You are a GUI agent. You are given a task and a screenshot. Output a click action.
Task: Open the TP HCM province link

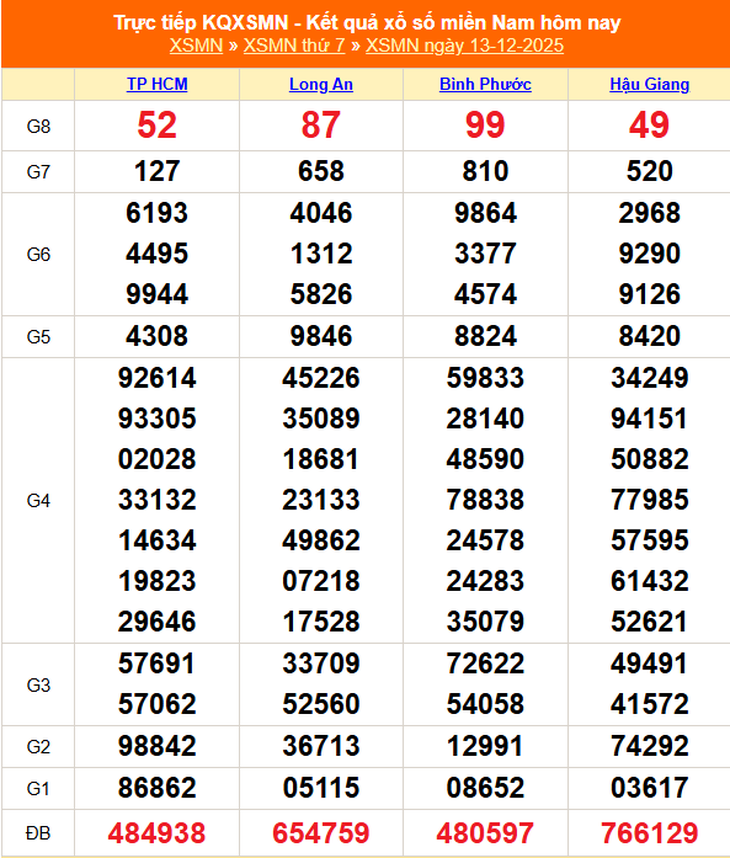pos(157,84)
